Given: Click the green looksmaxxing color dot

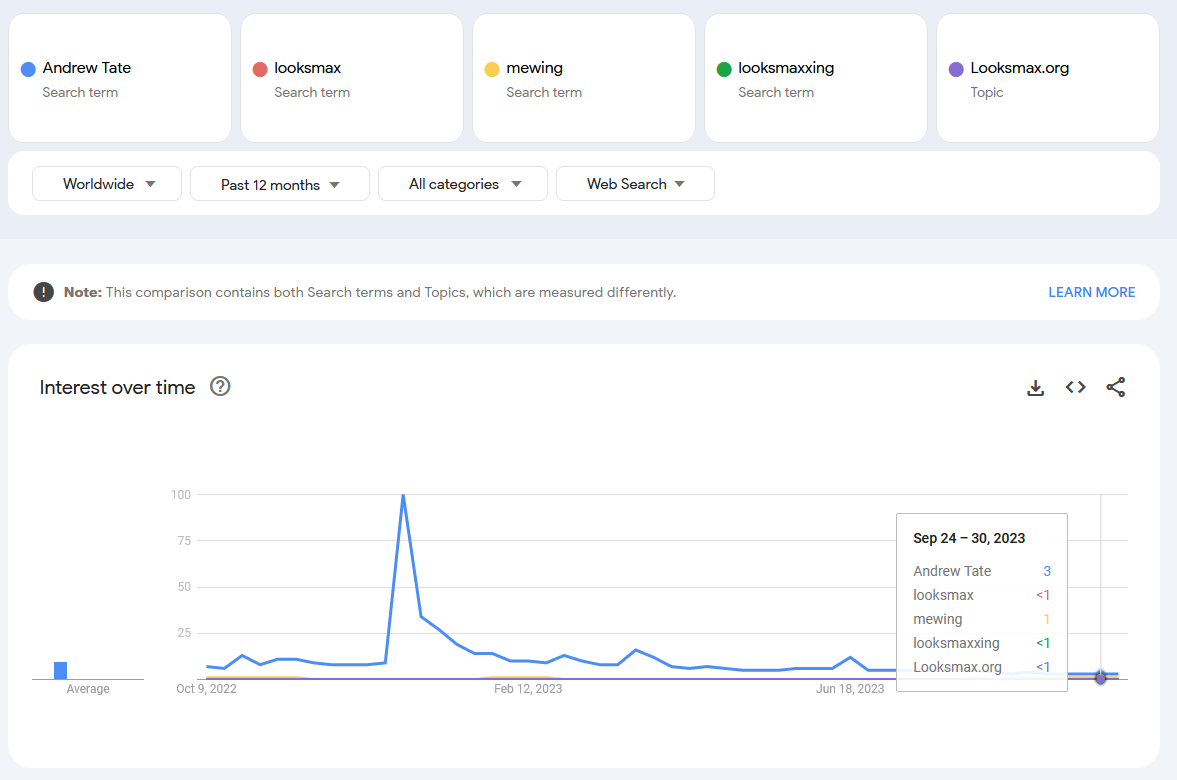Looking at the screenshot, I should point(724,69).
